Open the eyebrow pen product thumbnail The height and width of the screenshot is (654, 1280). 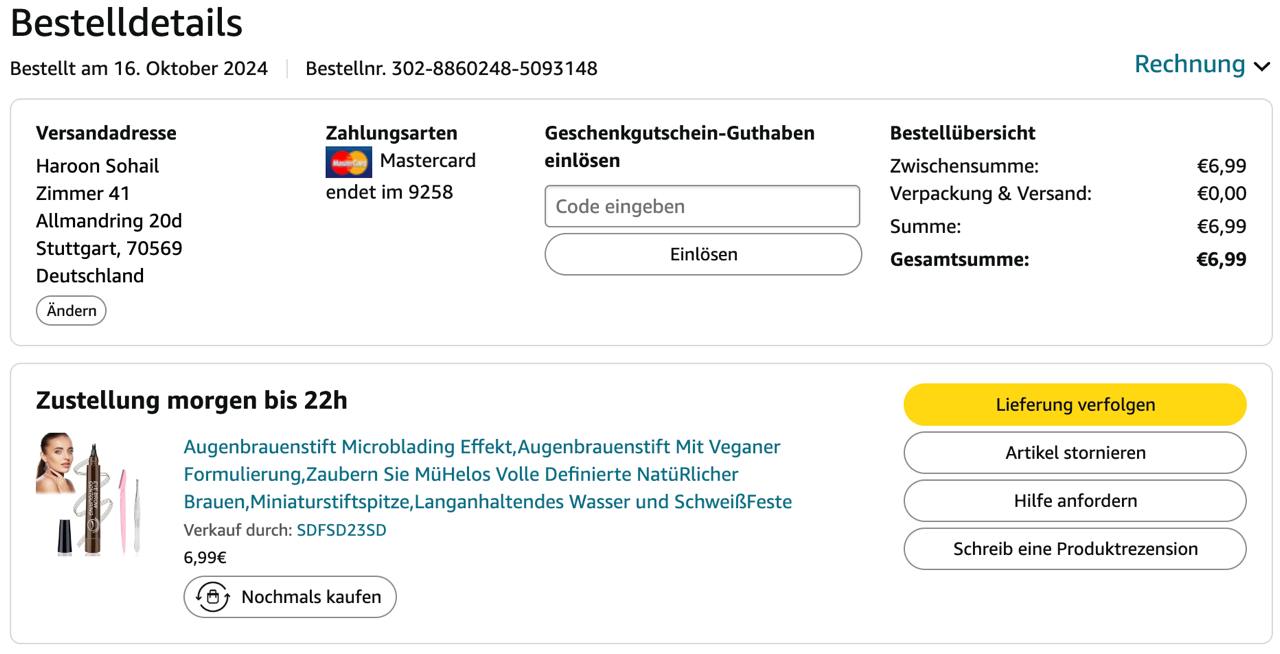click(x=90, y=493)
